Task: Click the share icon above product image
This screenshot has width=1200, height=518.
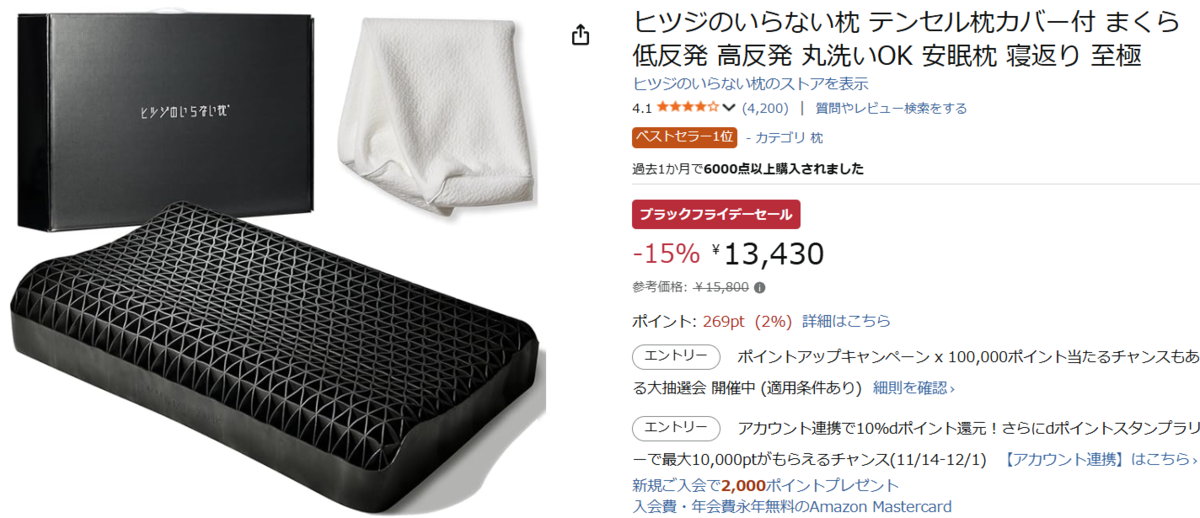Action: pos(581,35)
